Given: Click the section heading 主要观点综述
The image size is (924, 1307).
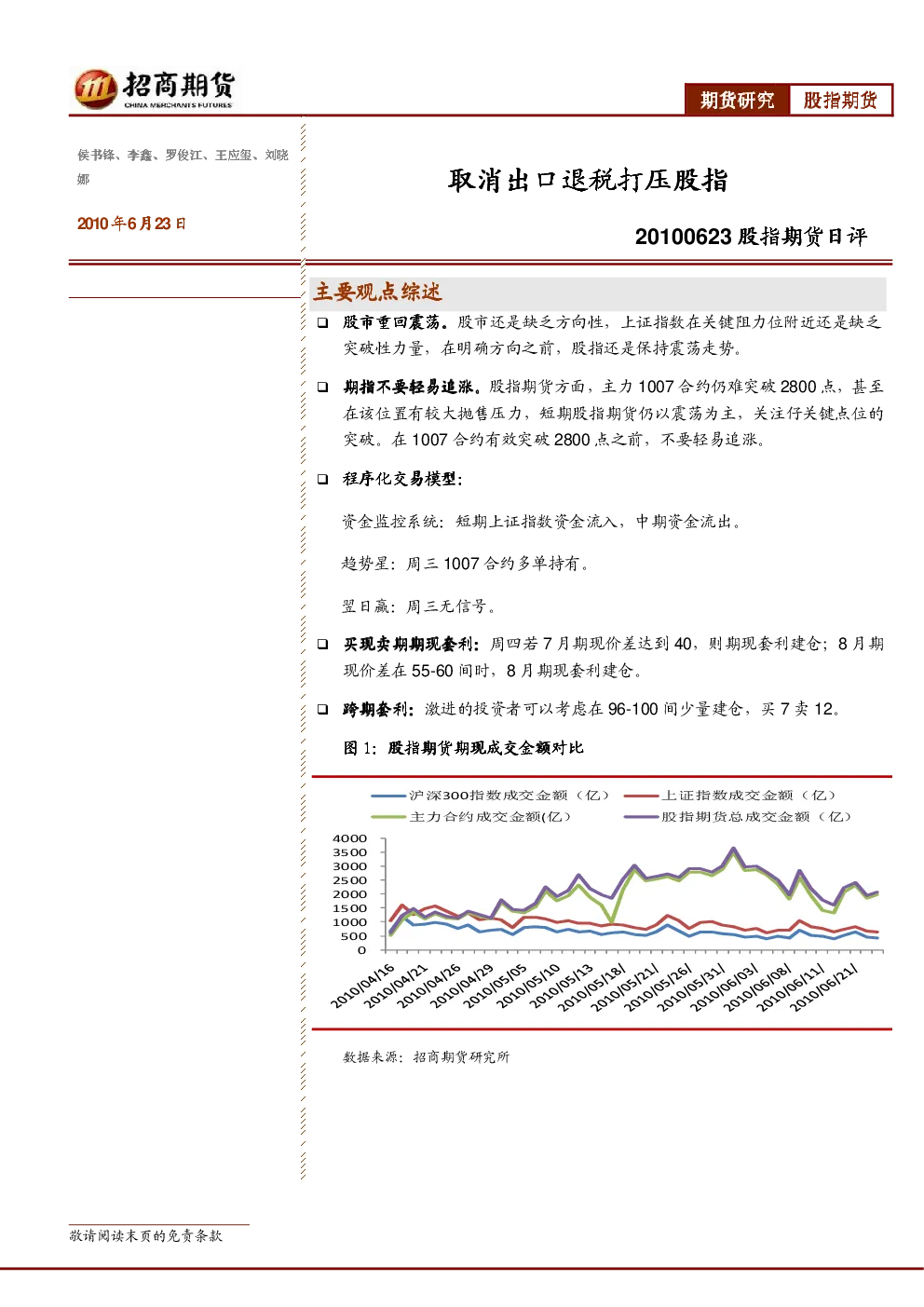Looking at the screenshot, I should [x=377, y=292].
